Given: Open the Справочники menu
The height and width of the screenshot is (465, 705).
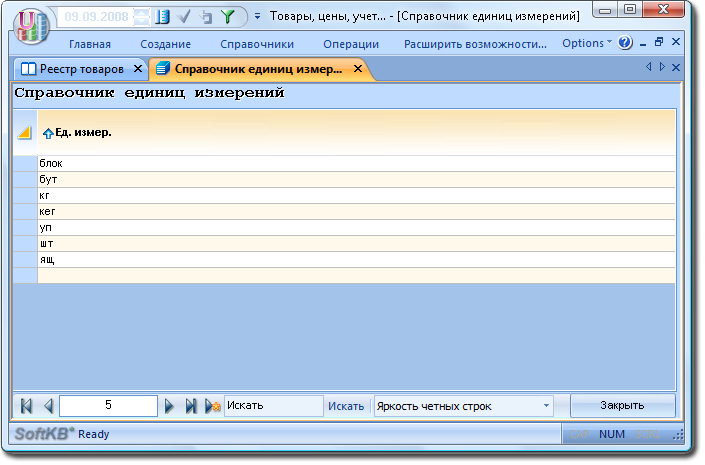Looking at the screenshot, I should click(257, 44).
